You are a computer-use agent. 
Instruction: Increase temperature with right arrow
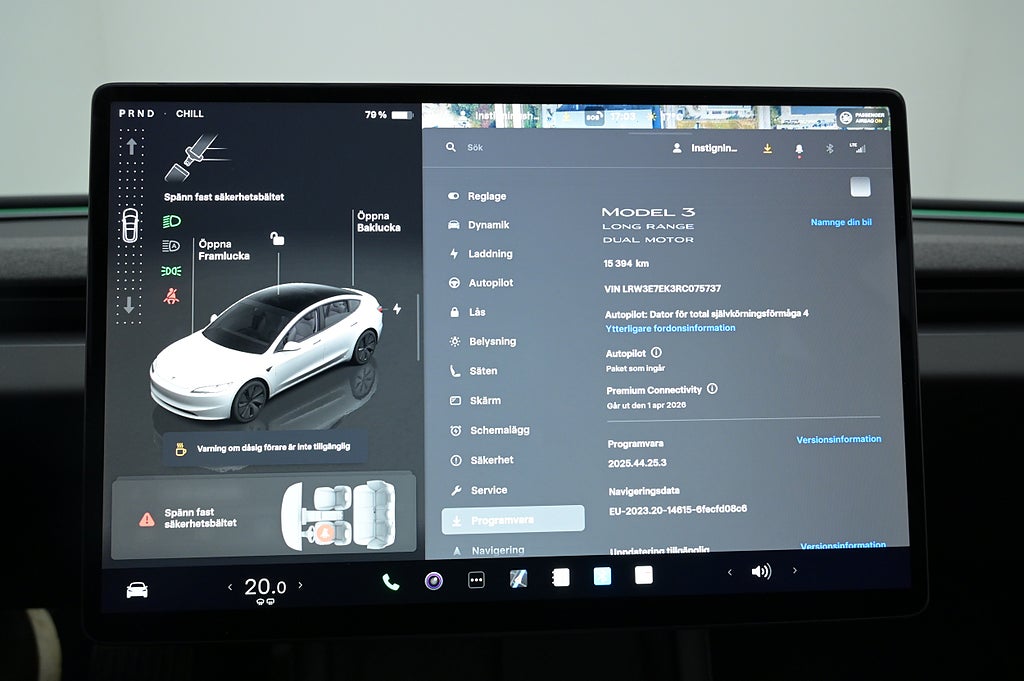pos(300,586)
